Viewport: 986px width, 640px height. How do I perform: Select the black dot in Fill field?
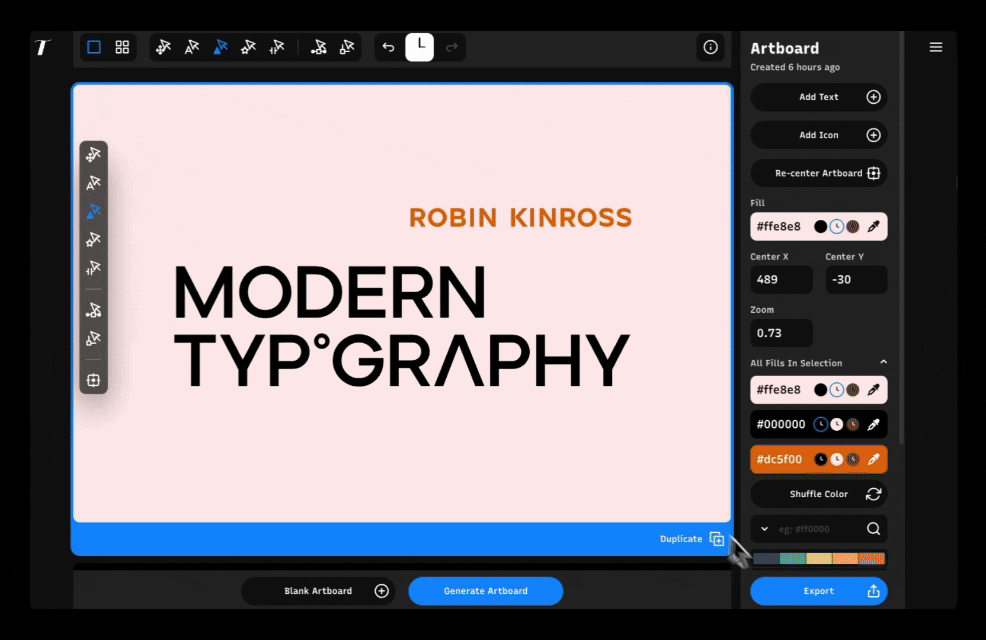[820, 226]
